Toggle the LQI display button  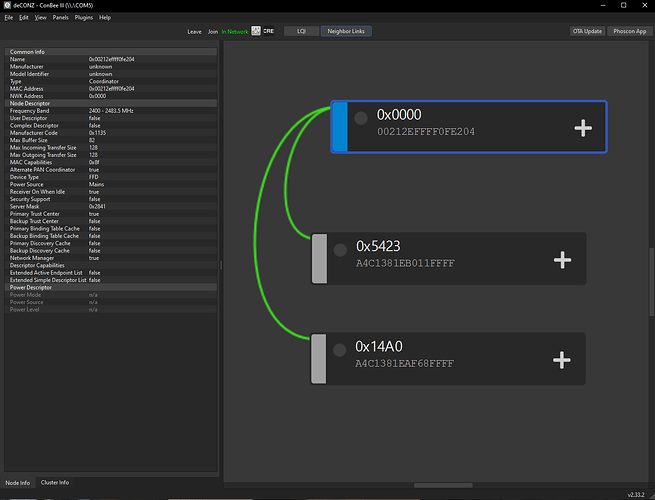tap(301, 31)
